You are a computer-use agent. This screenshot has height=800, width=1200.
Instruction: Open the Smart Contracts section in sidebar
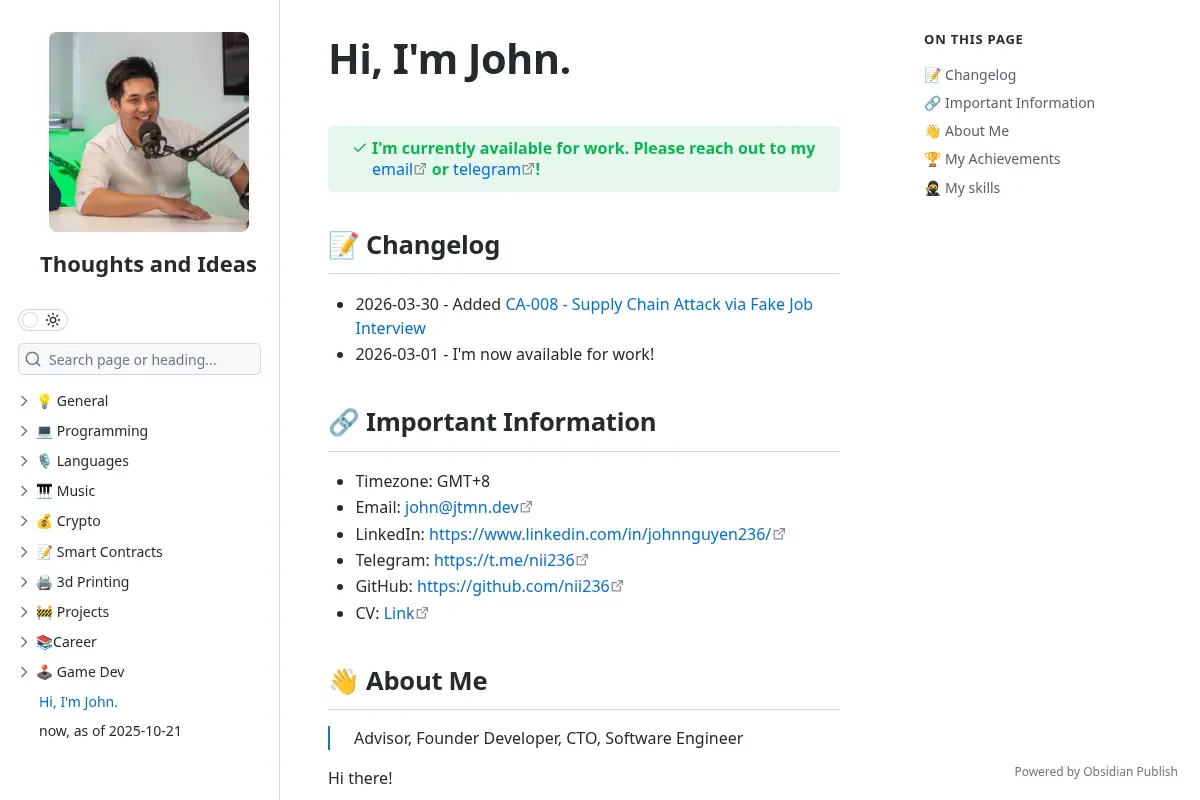99,552
